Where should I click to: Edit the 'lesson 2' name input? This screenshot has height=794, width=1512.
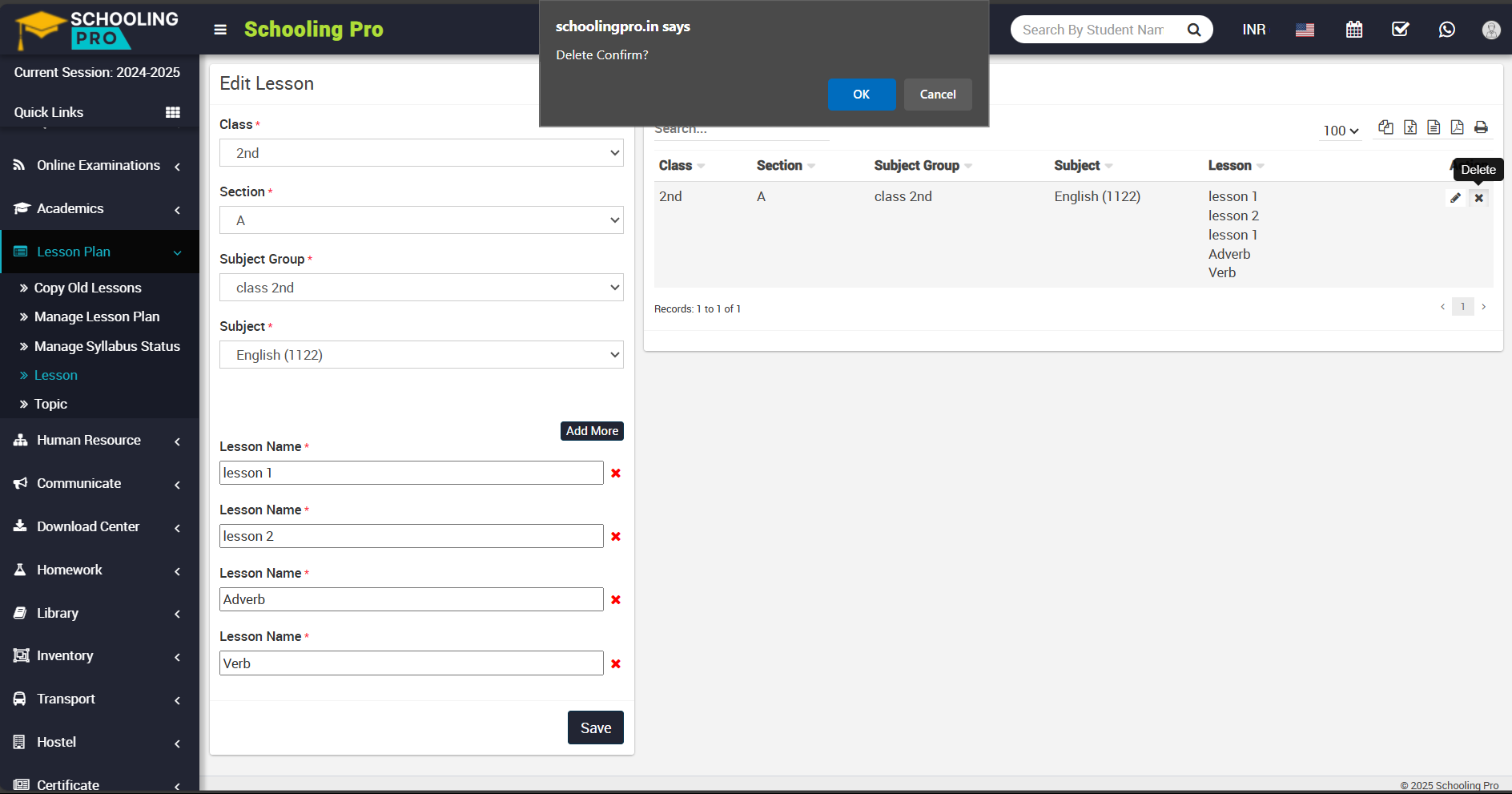tap(412, 536)
